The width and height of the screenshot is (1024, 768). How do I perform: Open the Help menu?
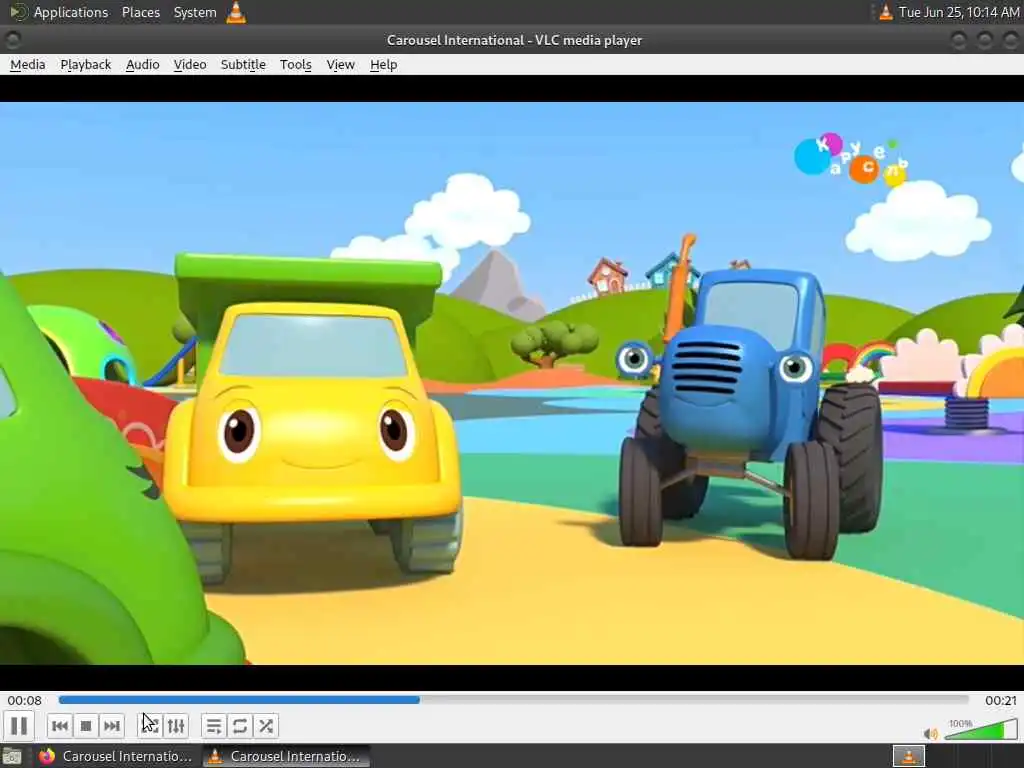tap(383, 65)
